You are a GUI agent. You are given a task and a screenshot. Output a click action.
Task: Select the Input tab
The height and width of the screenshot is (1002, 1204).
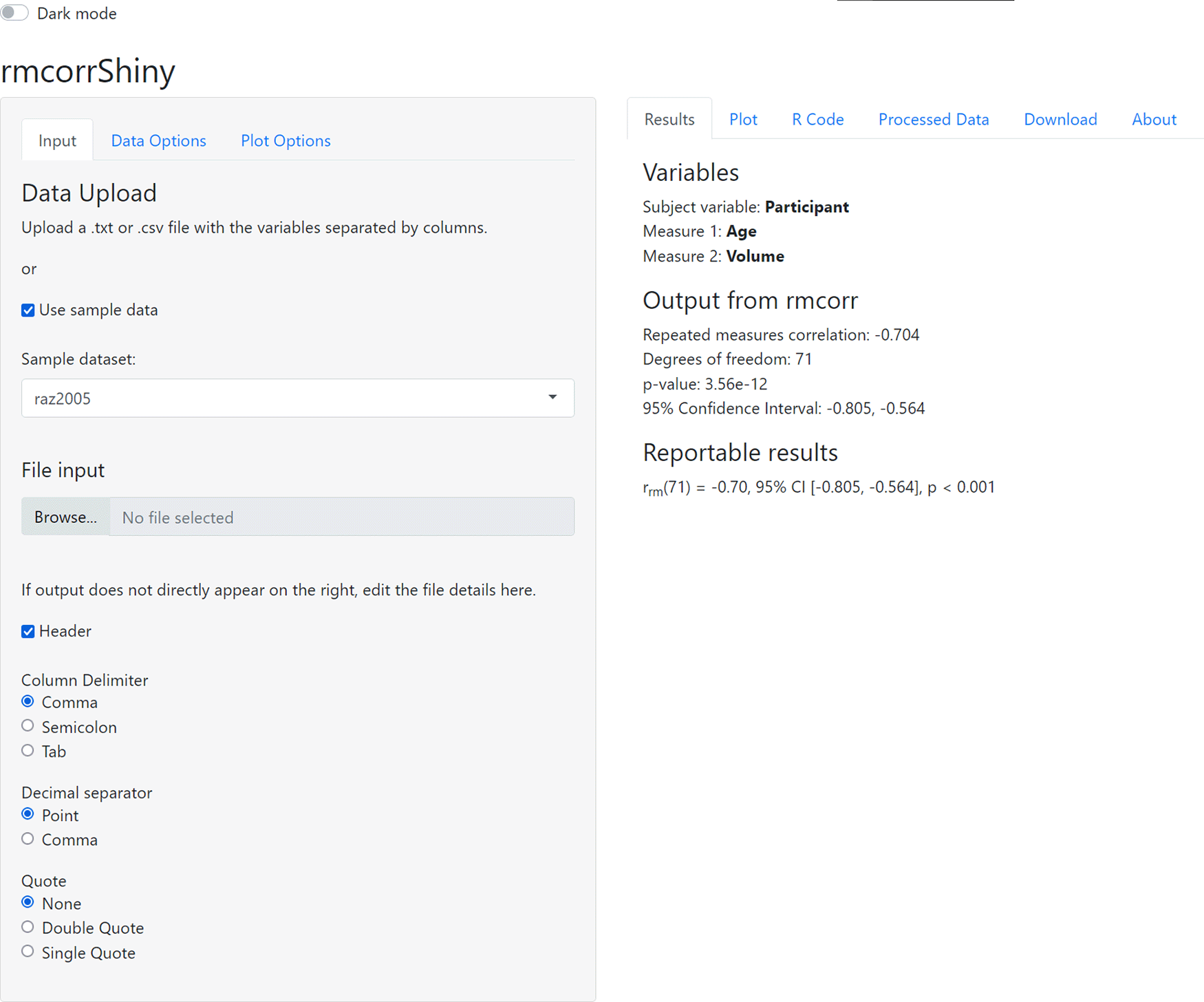click(x=57, y=140)
